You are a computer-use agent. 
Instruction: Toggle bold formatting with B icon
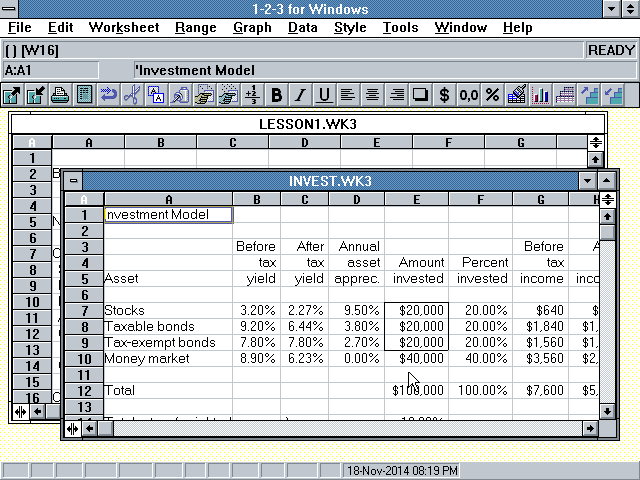point(276,95)
